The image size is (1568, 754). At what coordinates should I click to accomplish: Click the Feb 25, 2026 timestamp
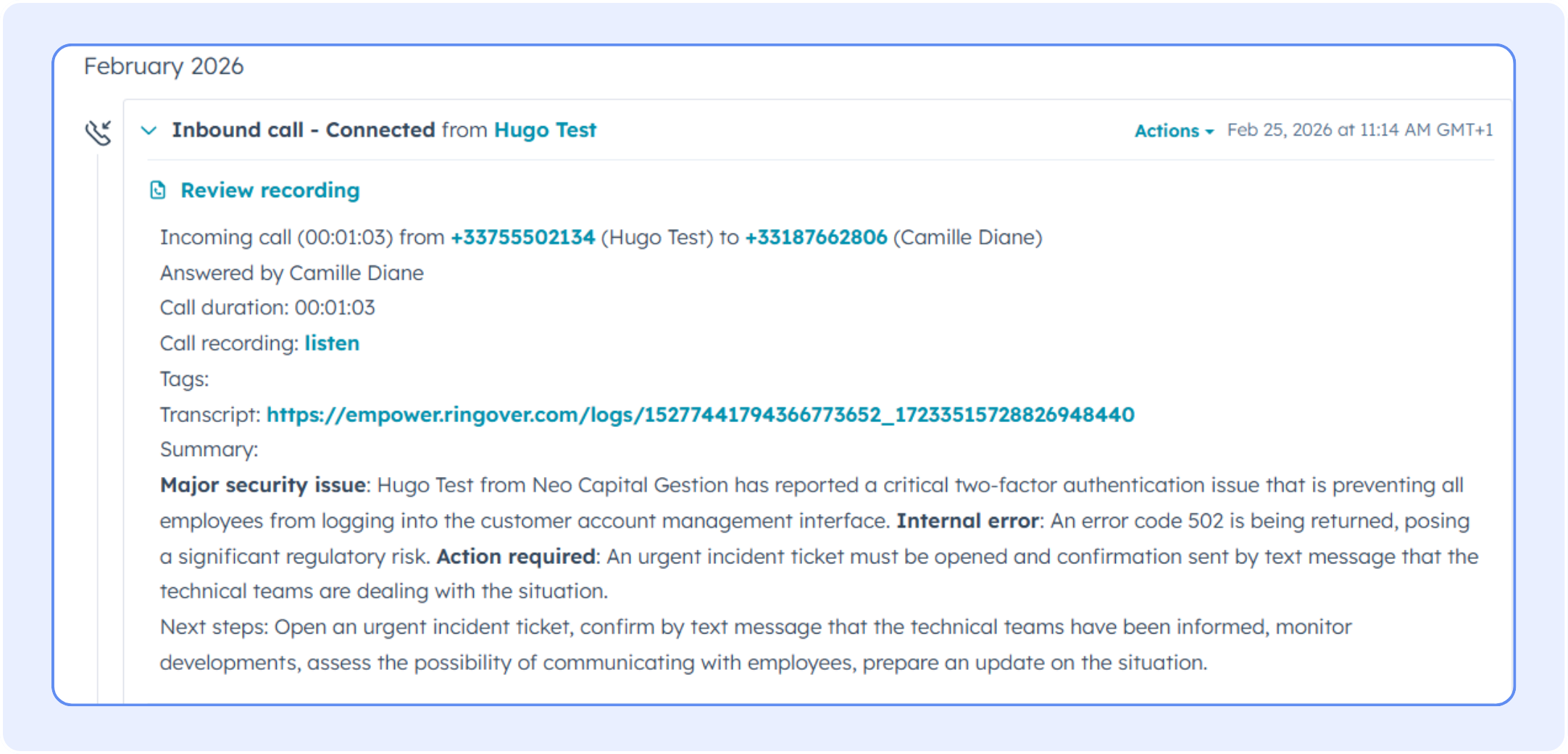click(x=1359, y=130)
